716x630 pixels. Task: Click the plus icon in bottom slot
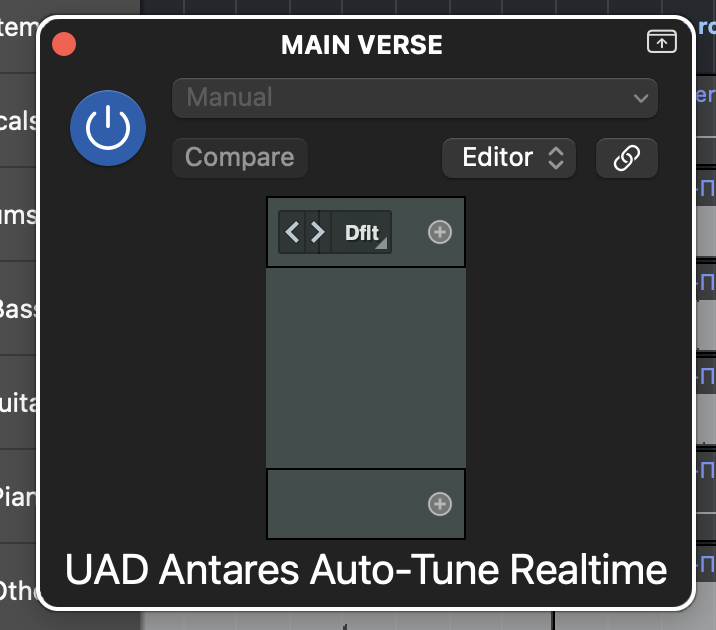(440, 504)
